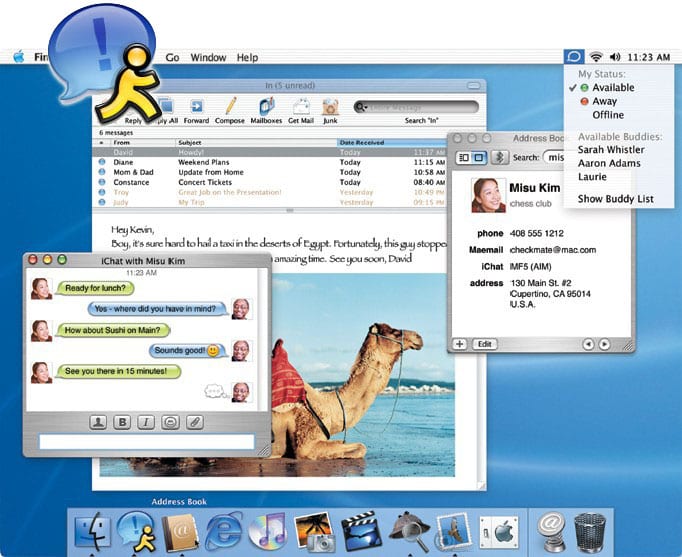Click iChat message input field
682x557 pixels.
147,442
